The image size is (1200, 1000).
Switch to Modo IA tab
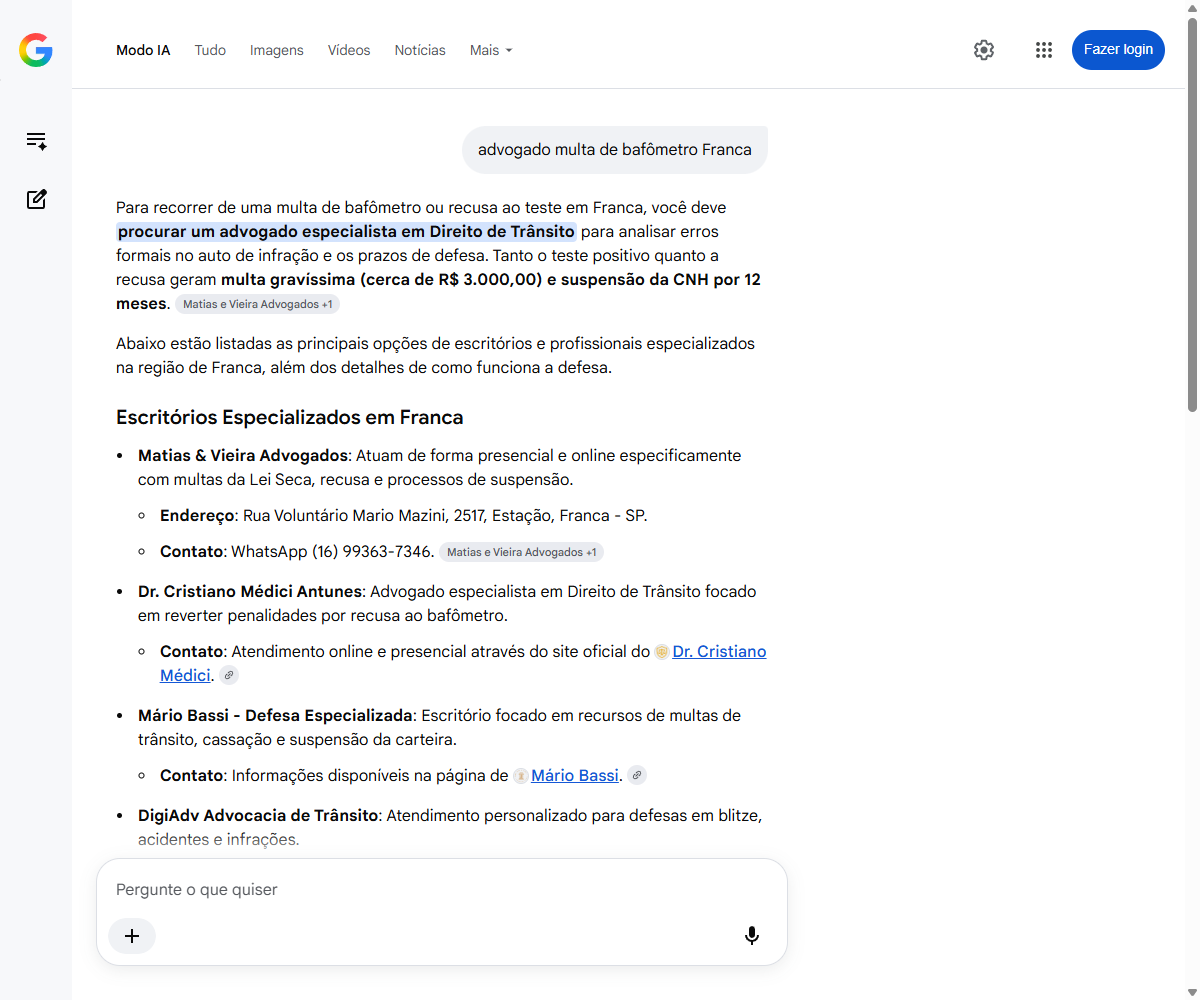click(143, 50)
